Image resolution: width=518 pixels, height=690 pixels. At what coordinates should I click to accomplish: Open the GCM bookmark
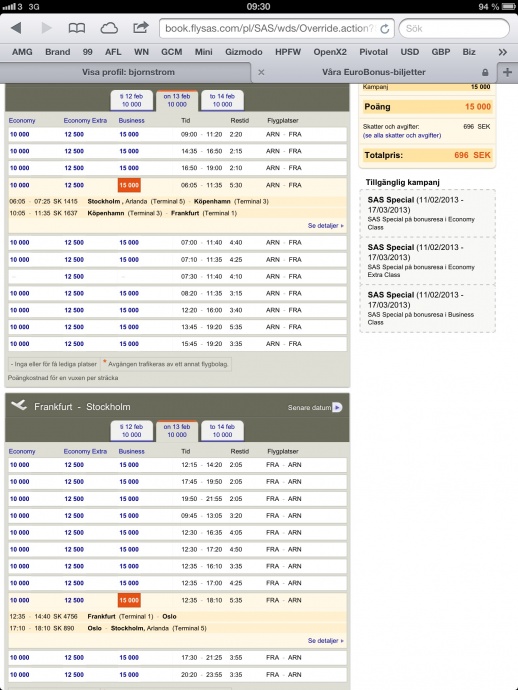(x=172, y=52)
